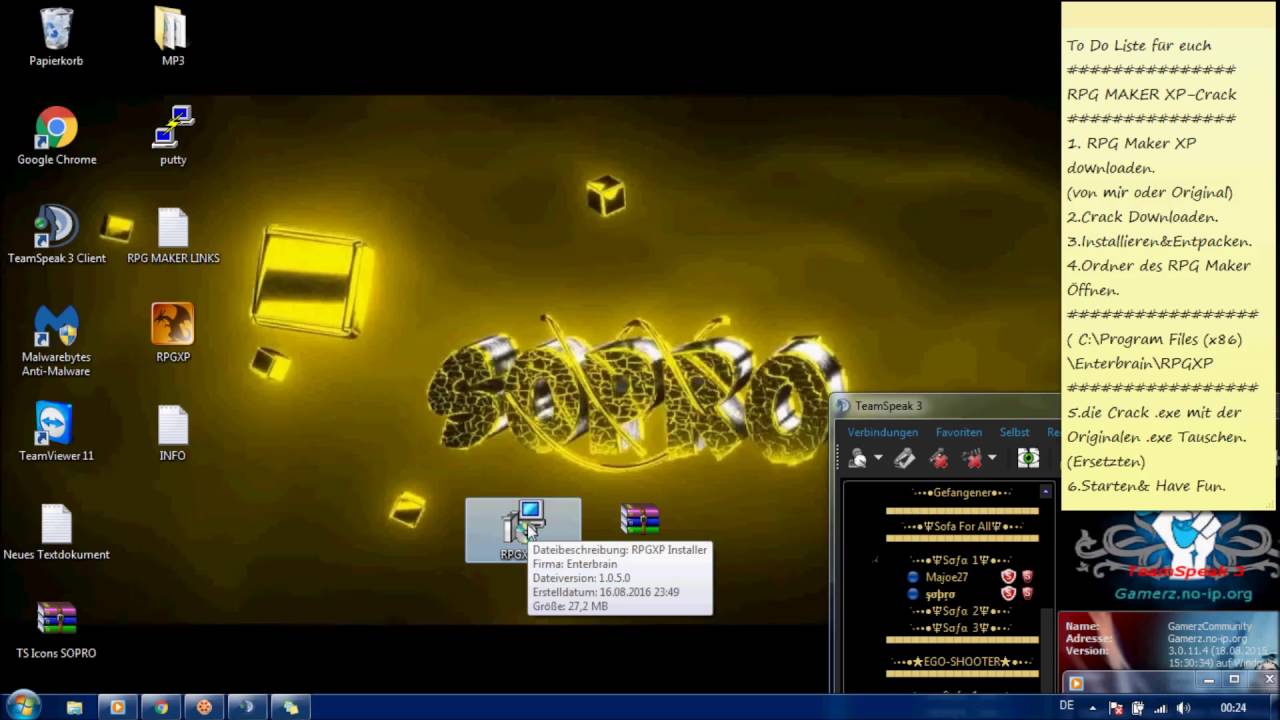This screenshot has width=1280, height=720.
Task: Switch to TeamSpeak on the taskbar
Action: pos(247,707)
